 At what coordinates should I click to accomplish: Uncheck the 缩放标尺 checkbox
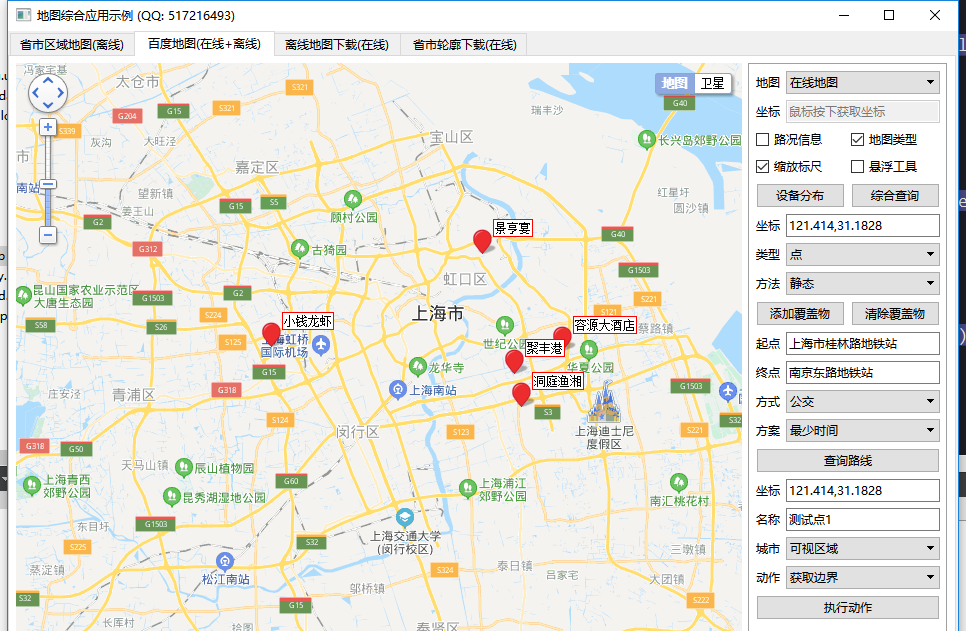763,166
